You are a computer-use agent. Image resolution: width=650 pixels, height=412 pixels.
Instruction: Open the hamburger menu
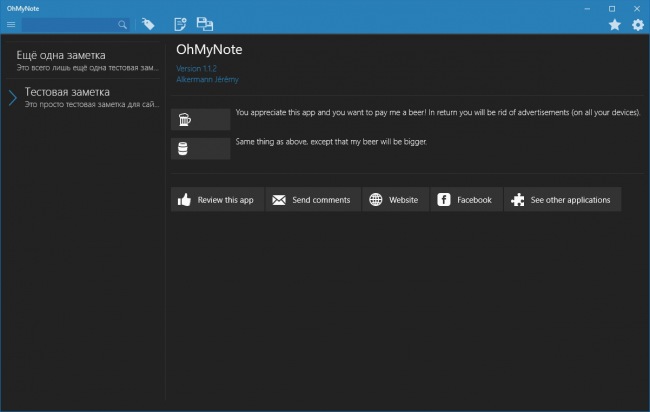[x=11, y=25]
